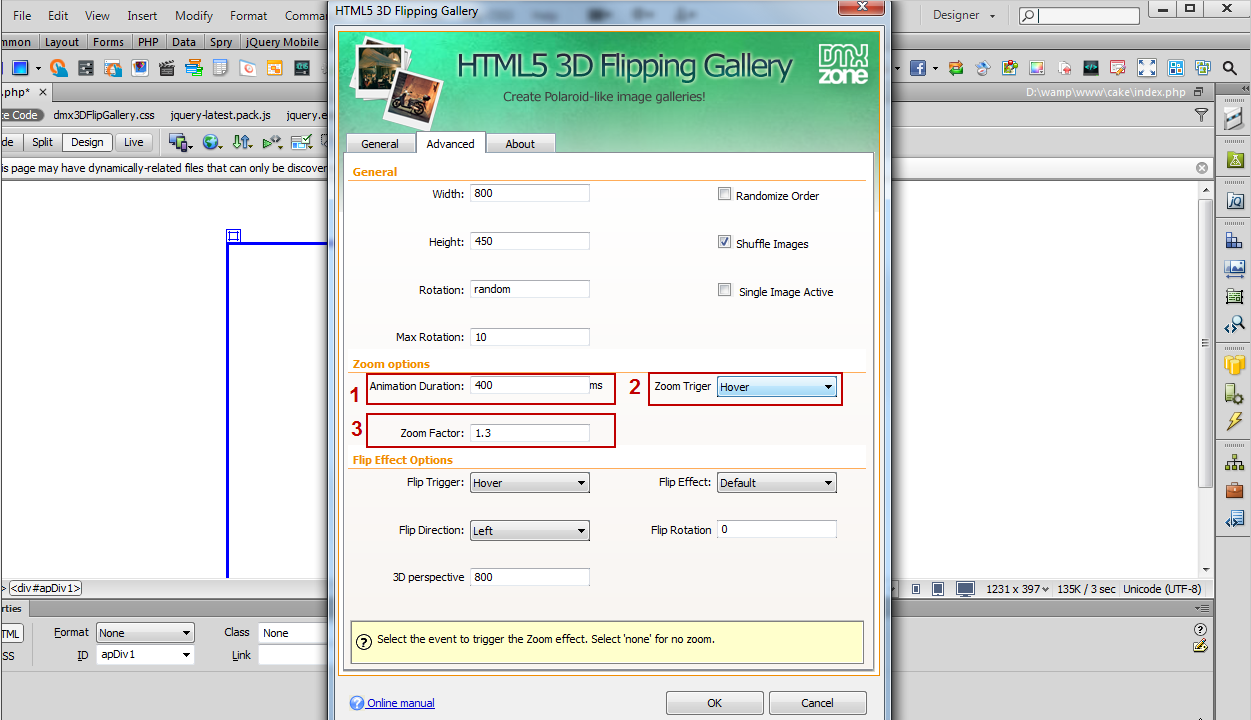Screen dimensions: 1251x720
Task: Click the sliders control icon in Insert bar
Action: [x=86, y=68]
